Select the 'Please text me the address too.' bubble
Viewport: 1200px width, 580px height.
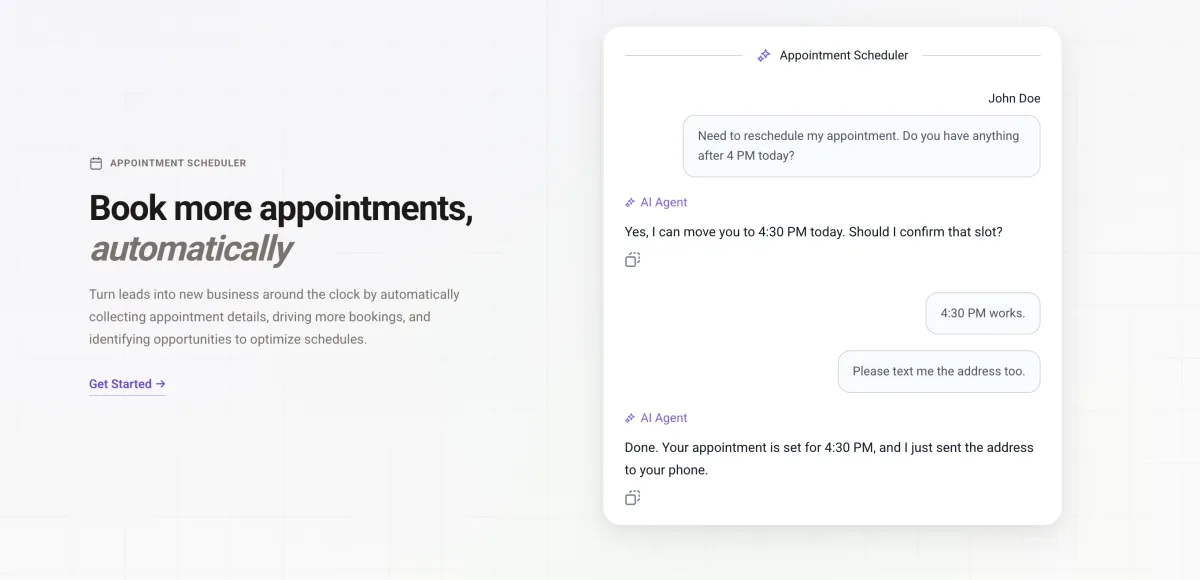coord(938,371)
